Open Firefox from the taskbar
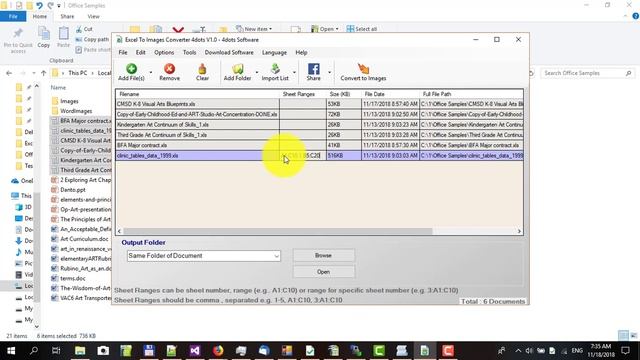 coord(218,351)
